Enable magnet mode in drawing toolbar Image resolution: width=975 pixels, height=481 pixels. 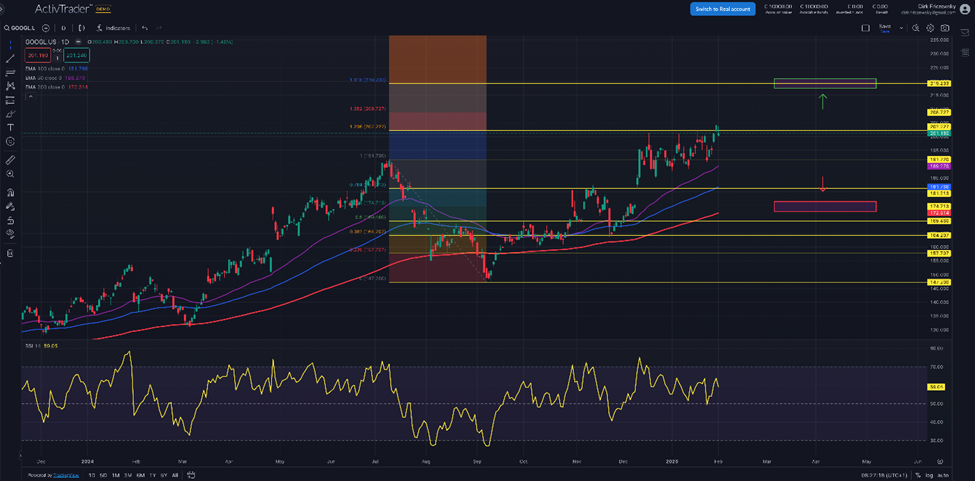click(11, 192)
